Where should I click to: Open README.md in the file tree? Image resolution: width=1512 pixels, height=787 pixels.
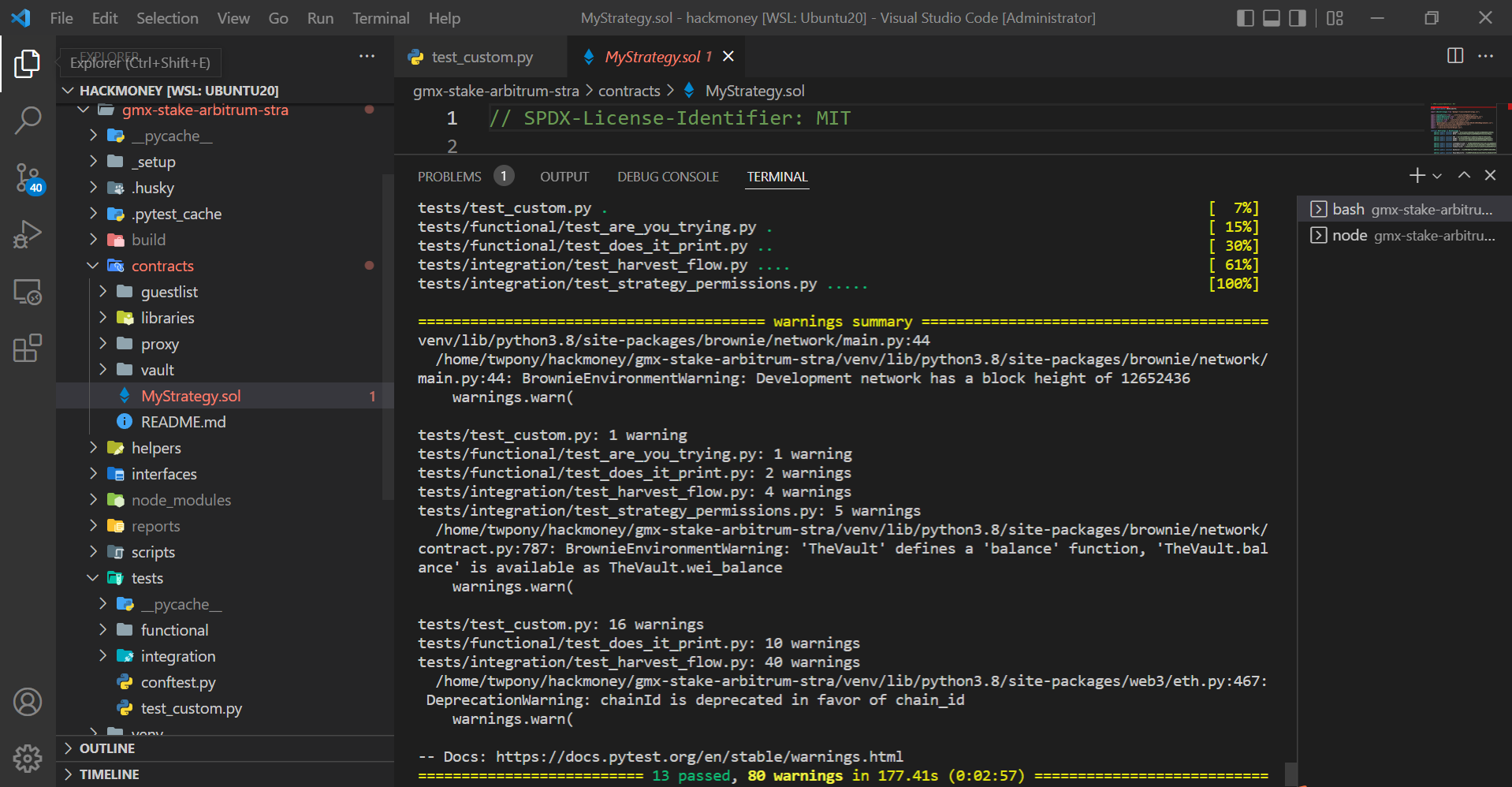tap(225, 422)
